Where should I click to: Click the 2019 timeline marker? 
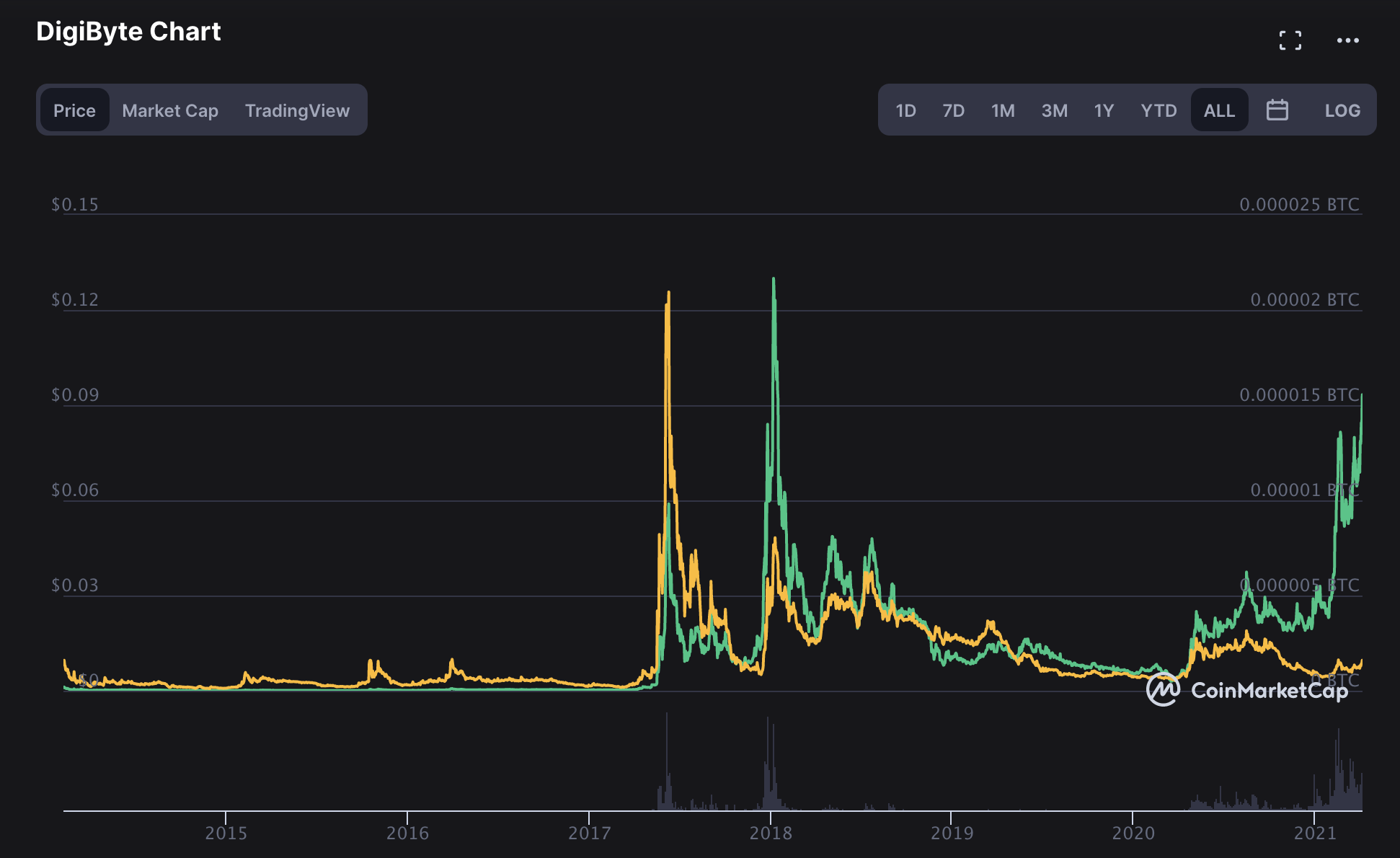coord(952,833)
